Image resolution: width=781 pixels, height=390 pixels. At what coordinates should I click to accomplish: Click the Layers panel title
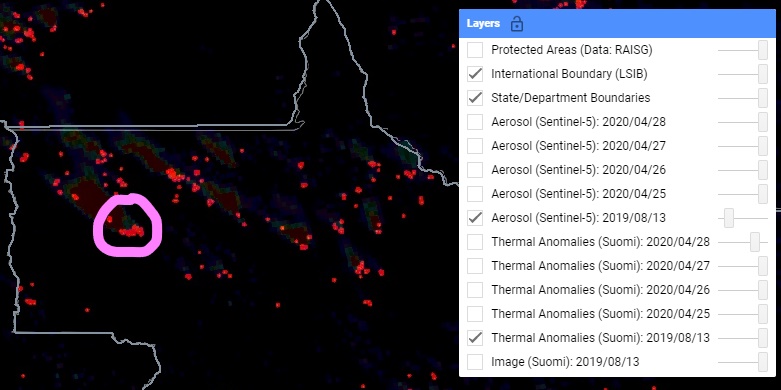(x=483, y=23)
